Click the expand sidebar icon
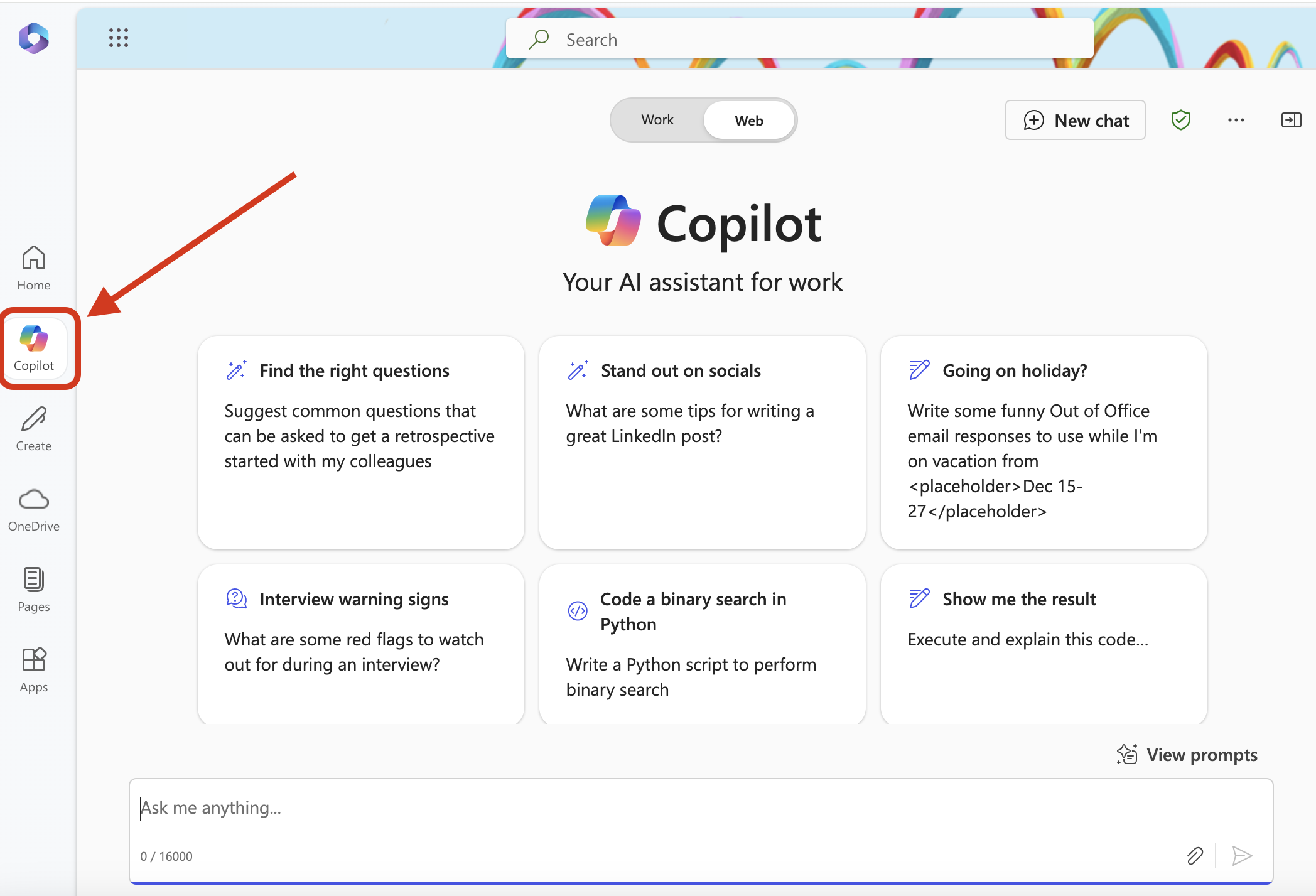Image resolution: width=1316 pixels, height=896 pixels. tap(1291, 120)
